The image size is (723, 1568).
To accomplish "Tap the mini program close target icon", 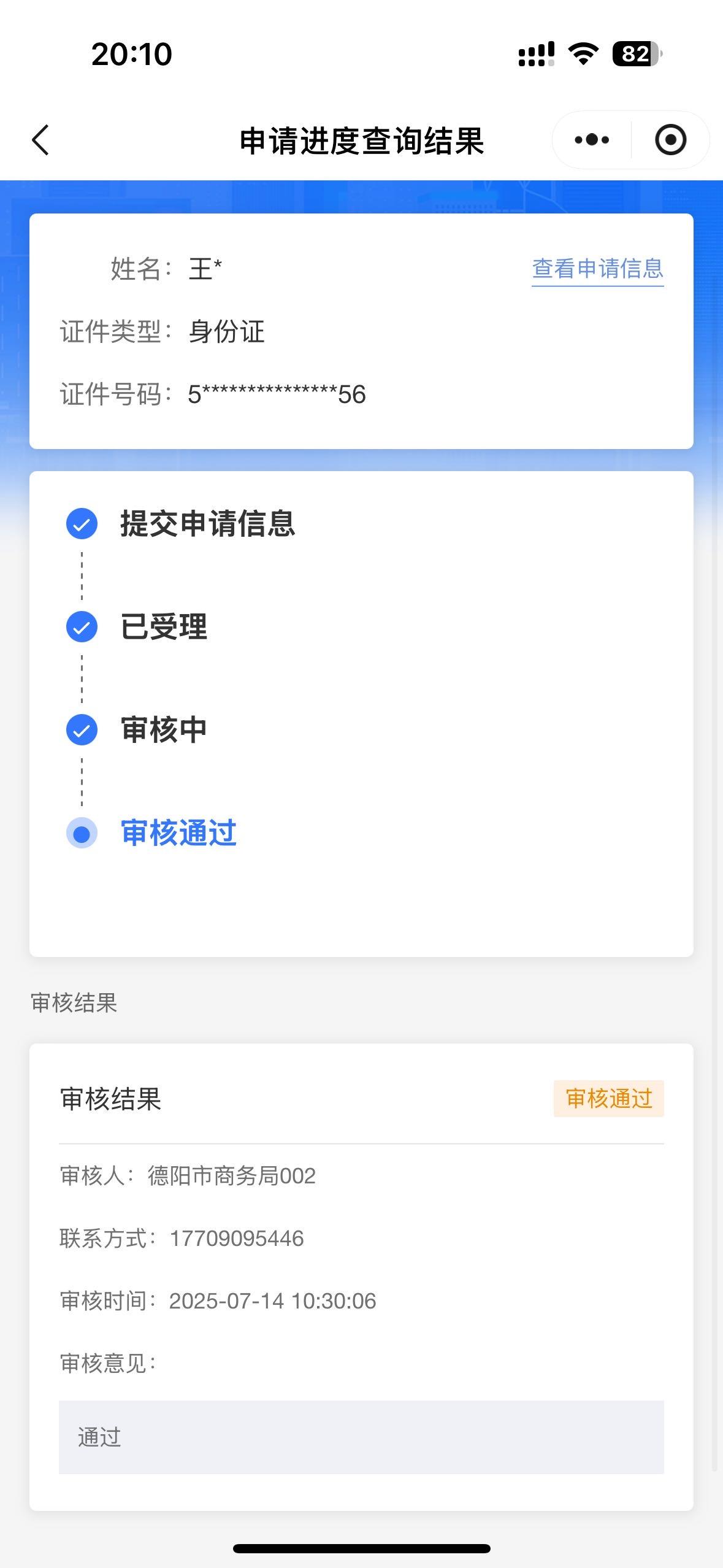I will [x=670, y=140].
